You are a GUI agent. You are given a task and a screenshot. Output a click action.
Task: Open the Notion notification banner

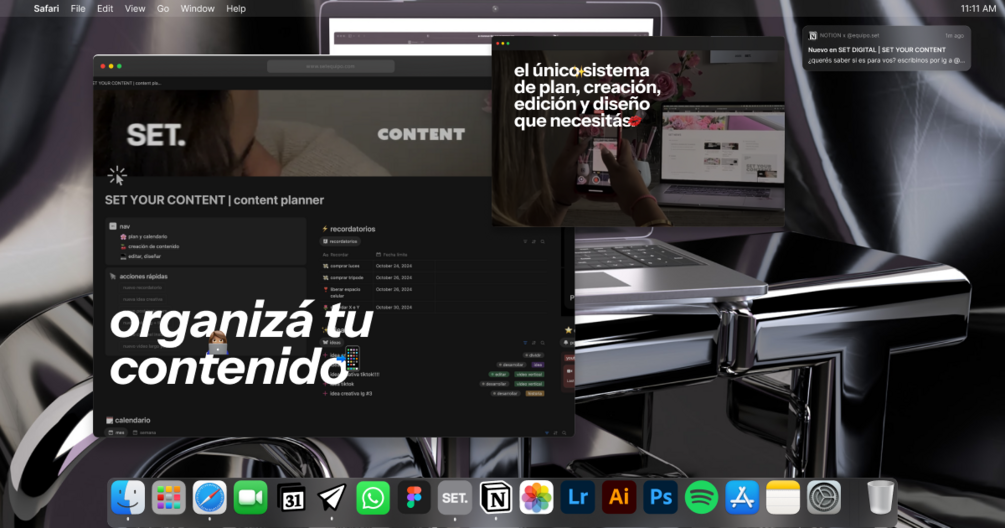pos(886,47)
